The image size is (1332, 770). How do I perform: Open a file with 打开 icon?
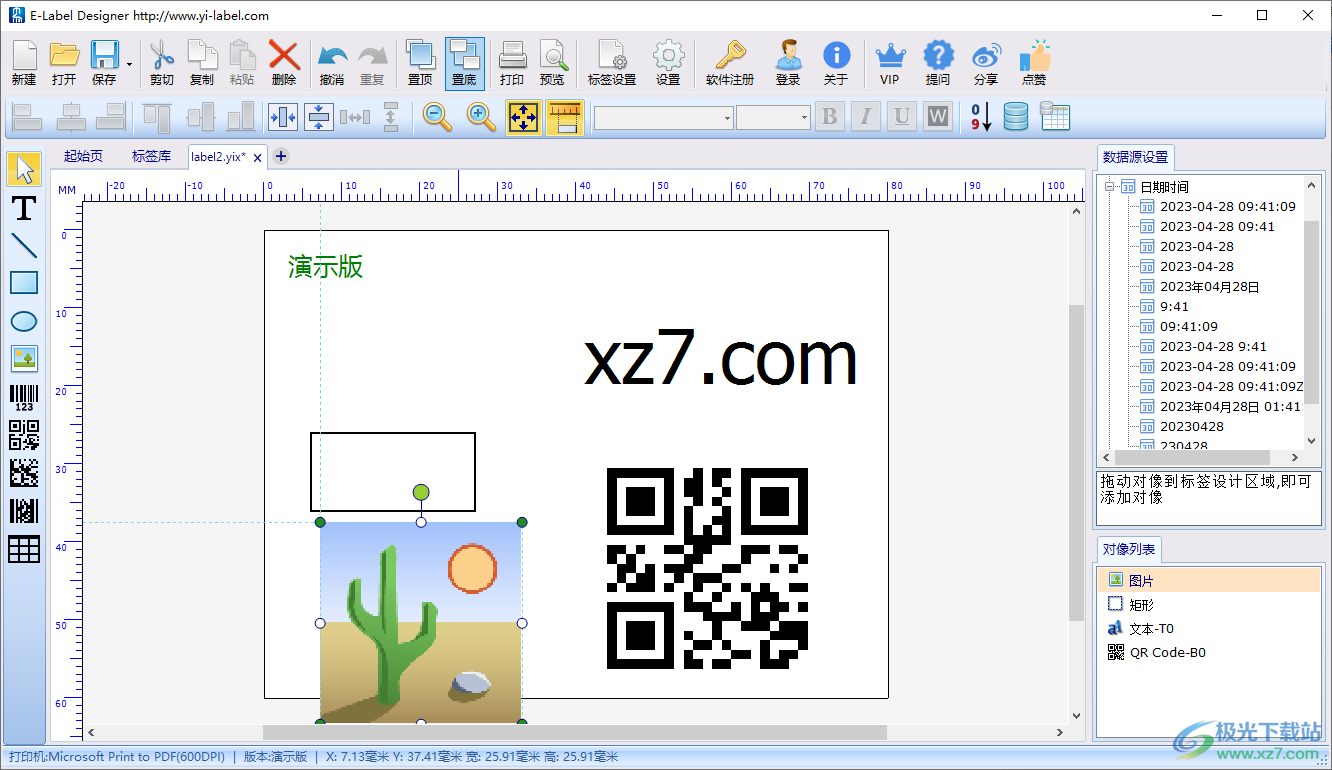click(64, 63)
